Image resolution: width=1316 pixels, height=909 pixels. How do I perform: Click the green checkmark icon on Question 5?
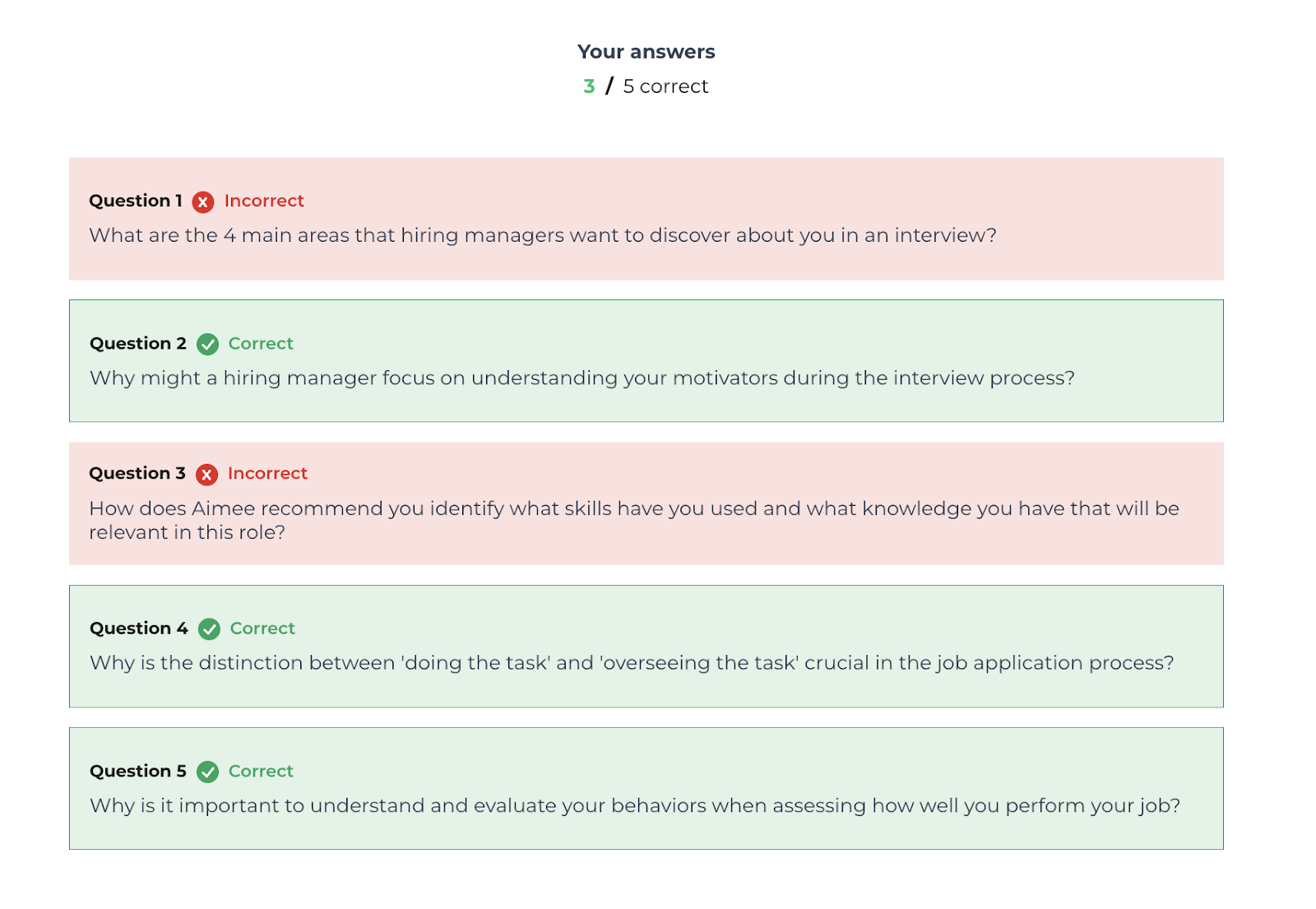click(x=208, y=772)
